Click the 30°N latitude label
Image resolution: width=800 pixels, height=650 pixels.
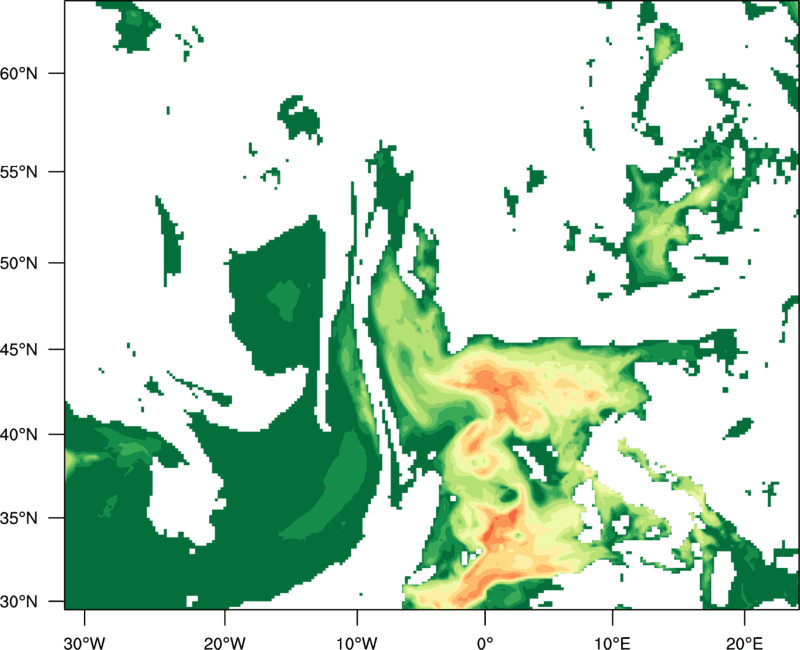click(18, 602)
